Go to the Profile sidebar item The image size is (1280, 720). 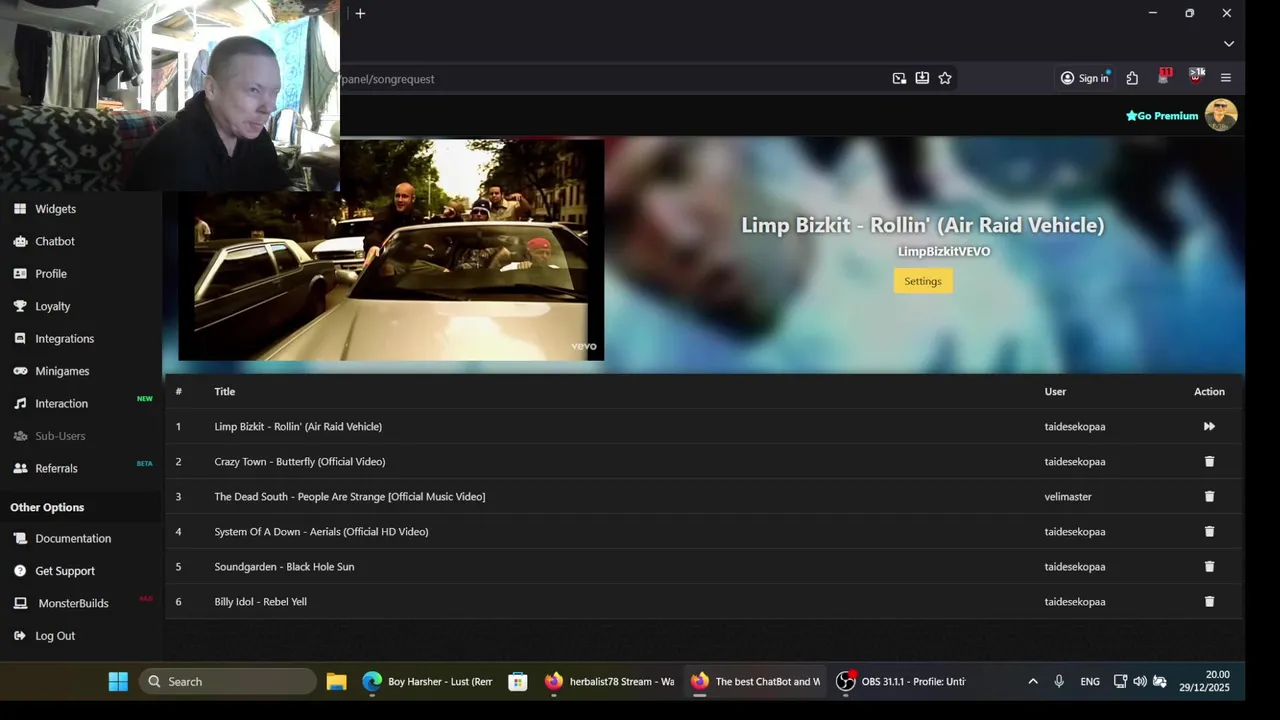[51, 274]
